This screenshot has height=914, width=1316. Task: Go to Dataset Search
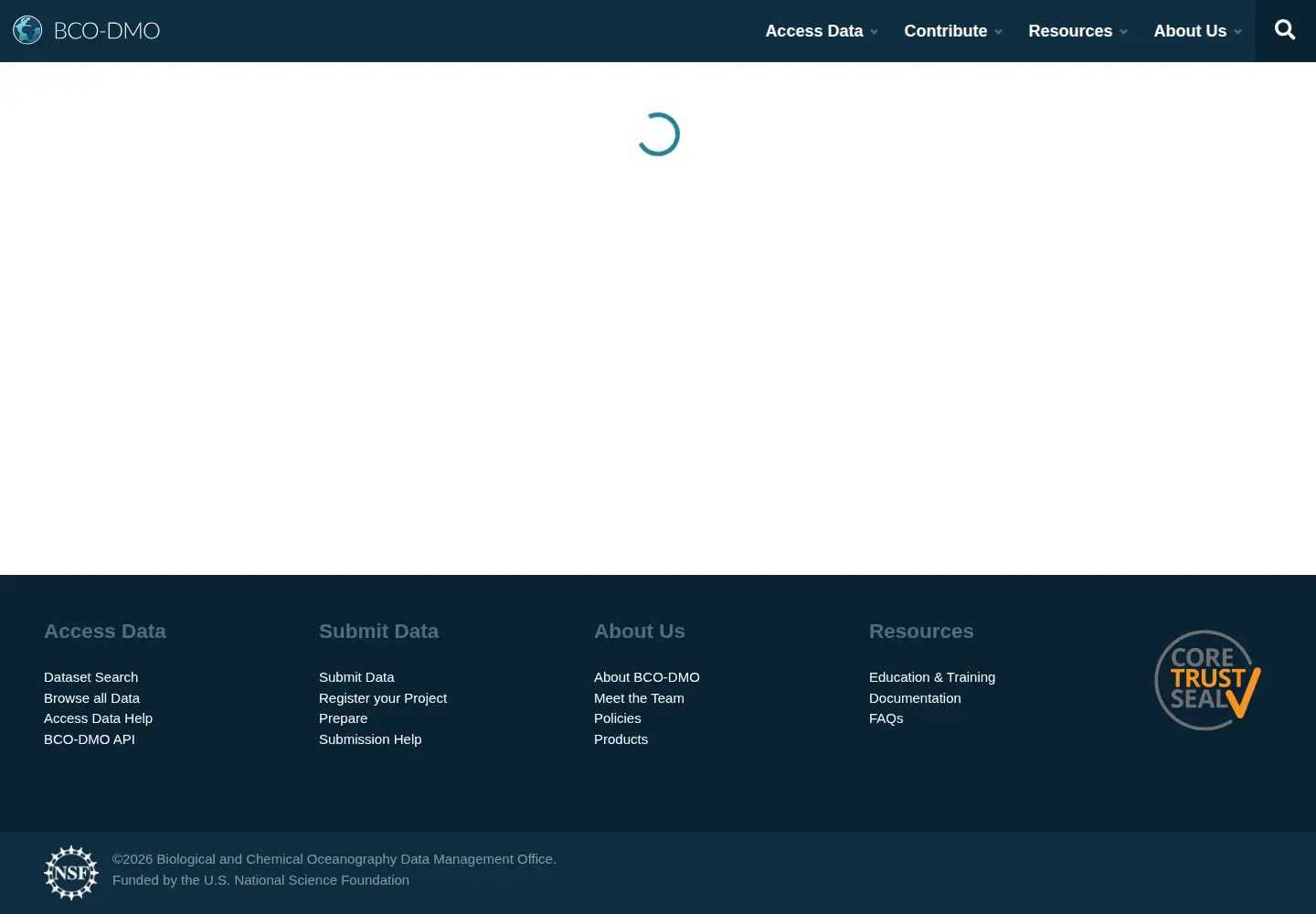pyautogui.click(x=91, y=677)
